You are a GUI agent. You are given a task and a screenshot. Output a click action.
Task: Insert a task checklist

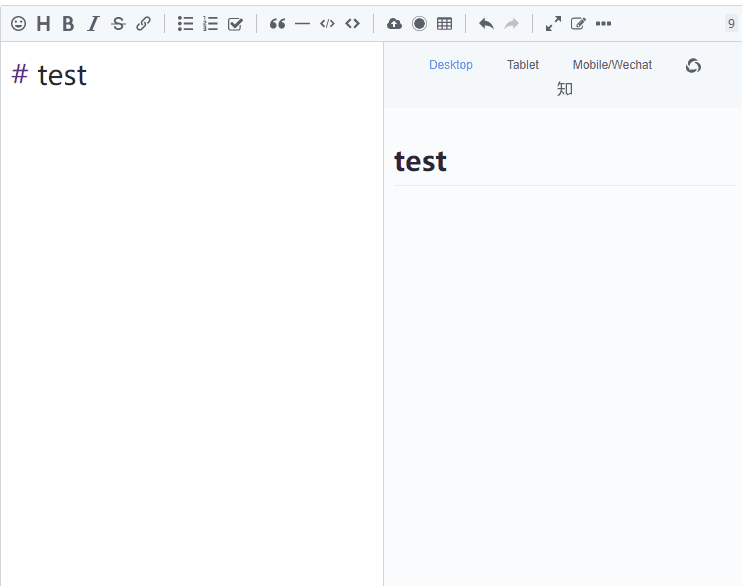pyautogui.click(x=235, y=24)
